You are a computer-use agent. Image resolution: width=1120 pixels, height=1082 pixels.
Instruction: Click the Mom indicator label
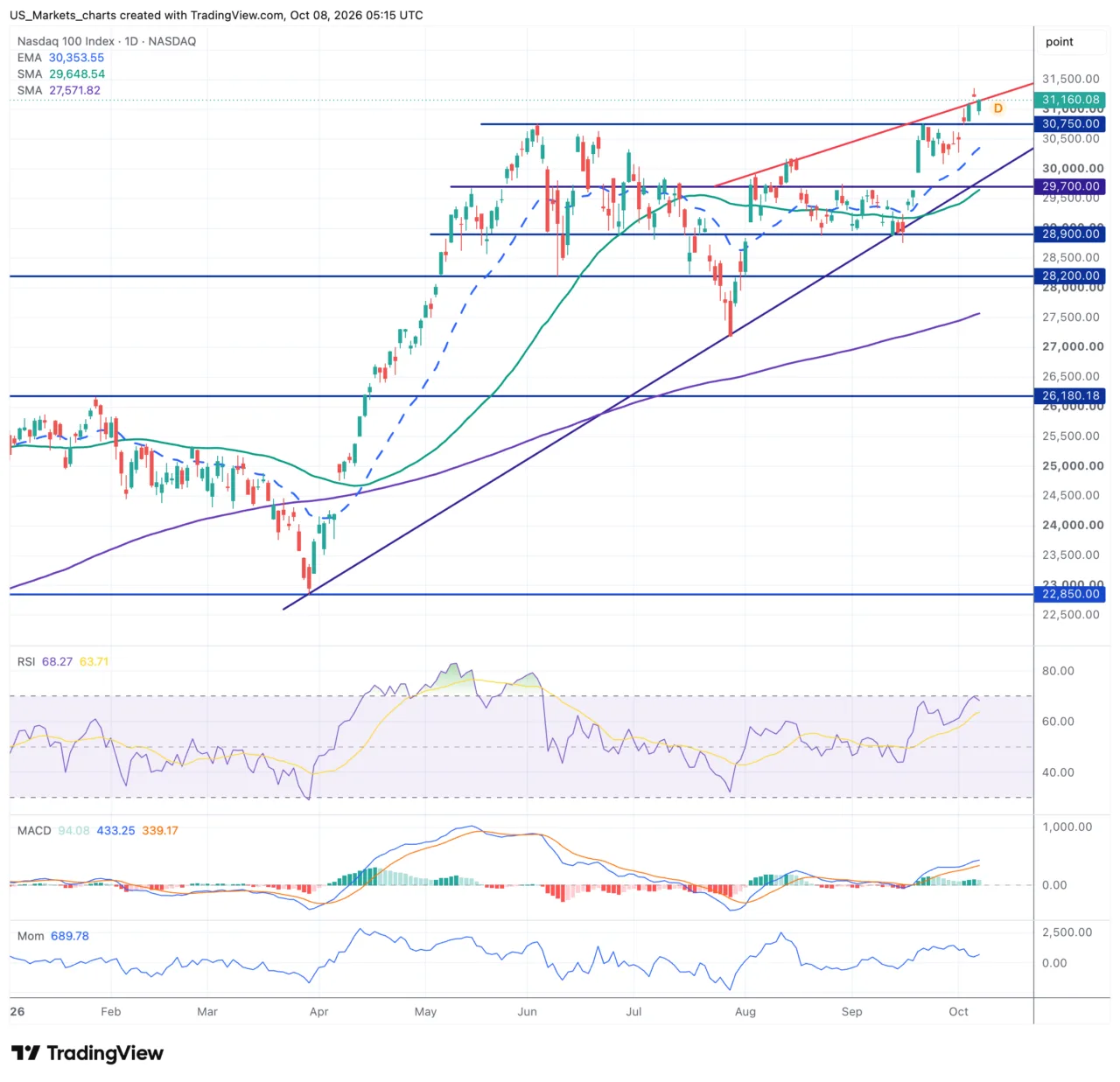pos(31,936)
